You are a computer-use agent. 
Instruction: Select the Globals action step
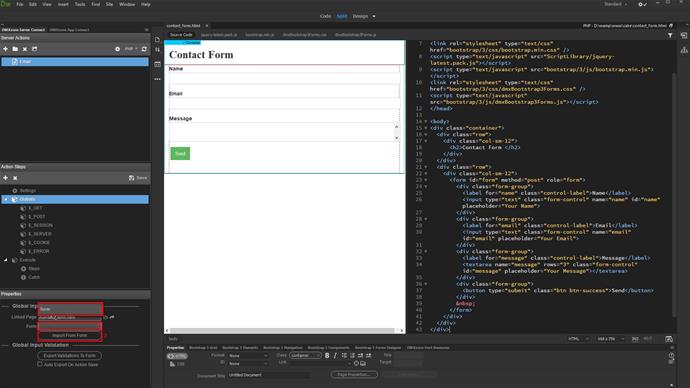tap(75, 199)
